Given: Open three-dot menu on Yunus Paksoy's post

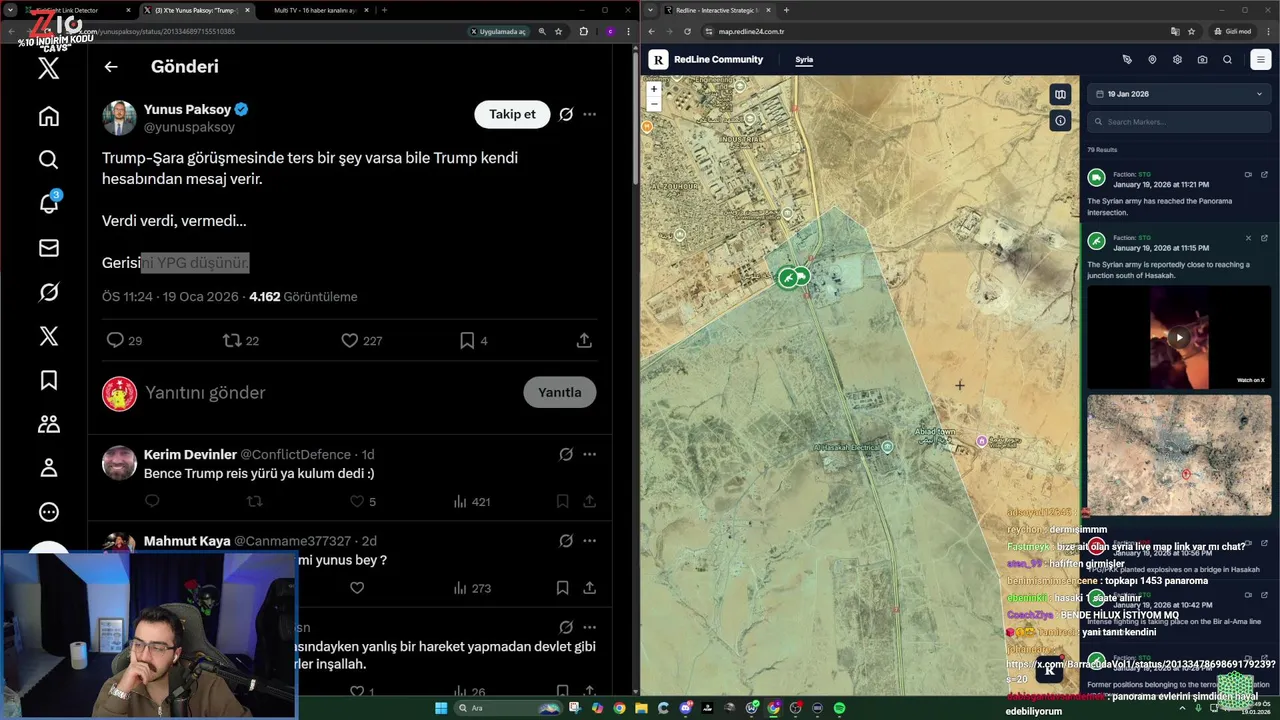Looking at the screenshot, I should (x=590, y=114).
